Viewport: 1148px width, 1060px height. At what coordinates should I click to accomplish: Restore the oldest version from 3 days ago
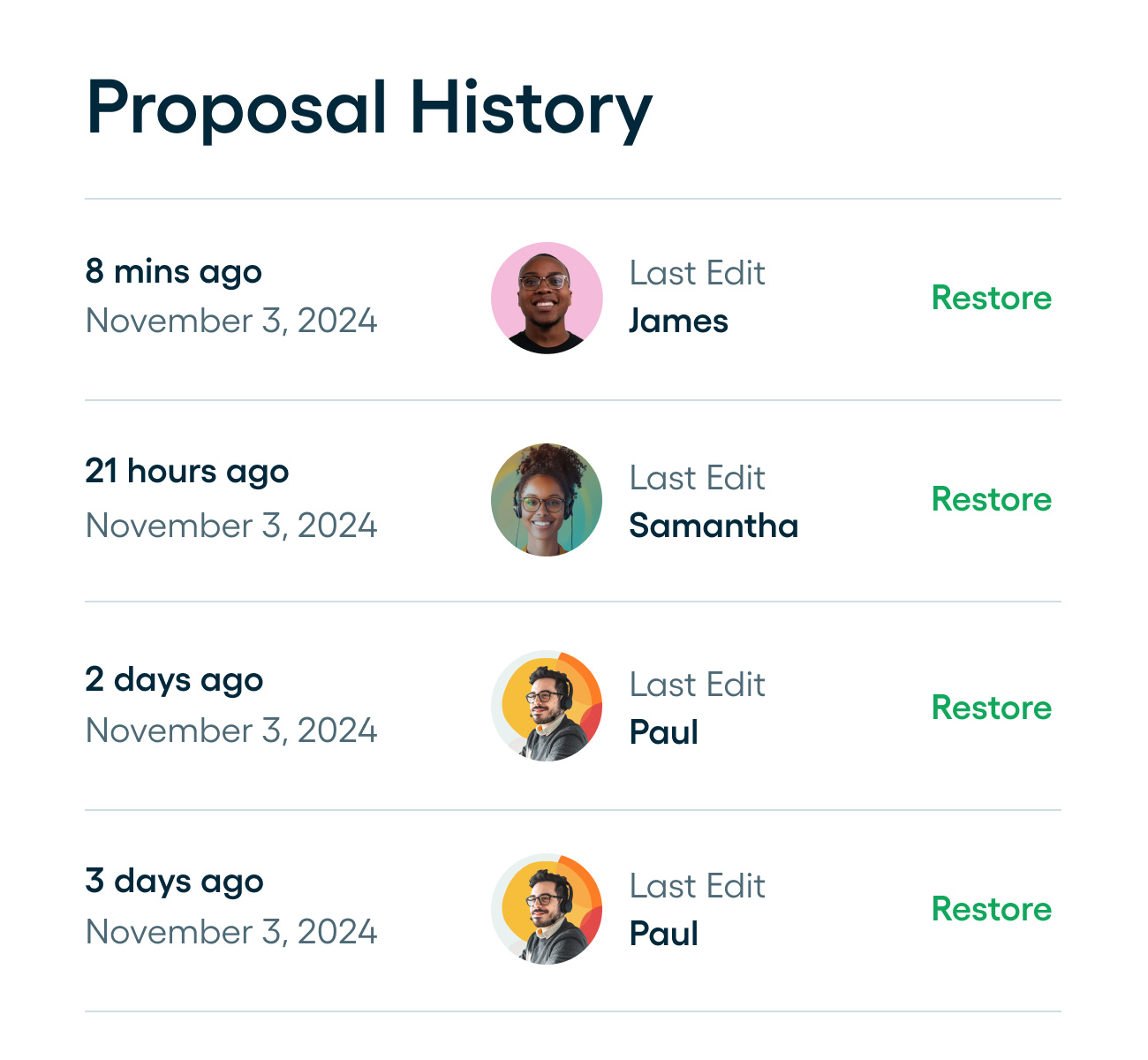point(993,909)
